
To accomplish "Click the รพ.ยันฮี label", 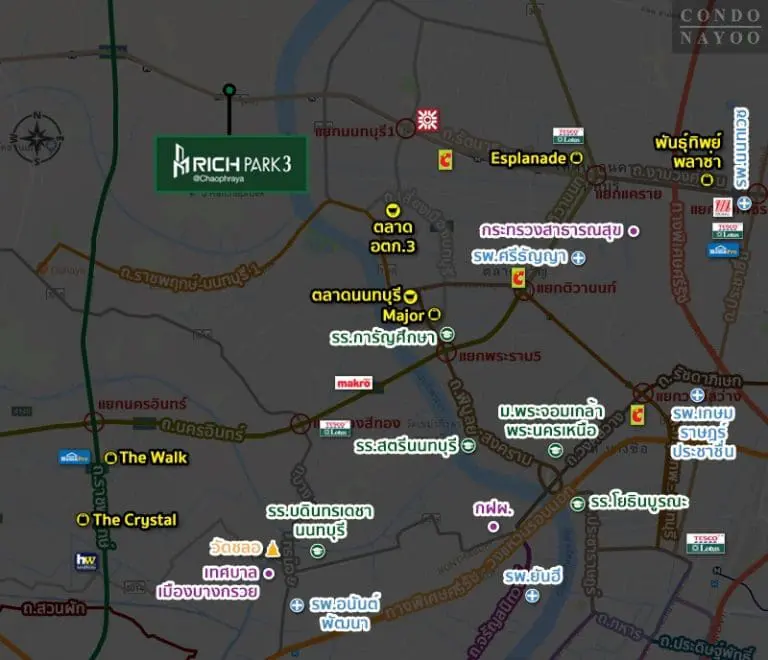I will point(533,576).
